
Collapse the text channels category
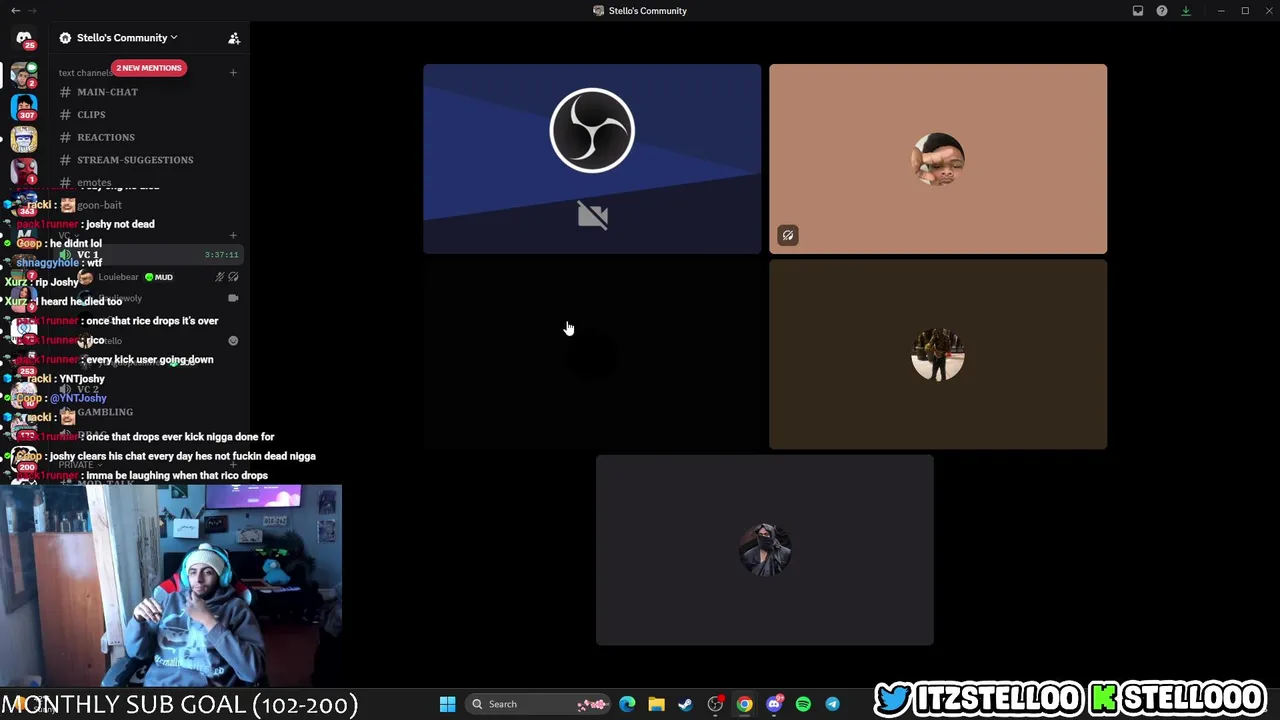coord(85,73)
